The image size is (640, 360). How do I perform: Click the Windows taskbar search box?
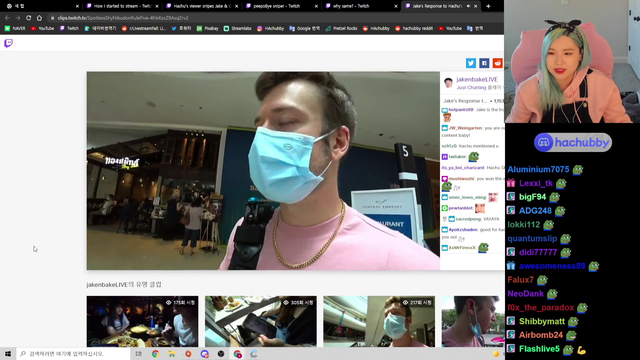point(73,354)
